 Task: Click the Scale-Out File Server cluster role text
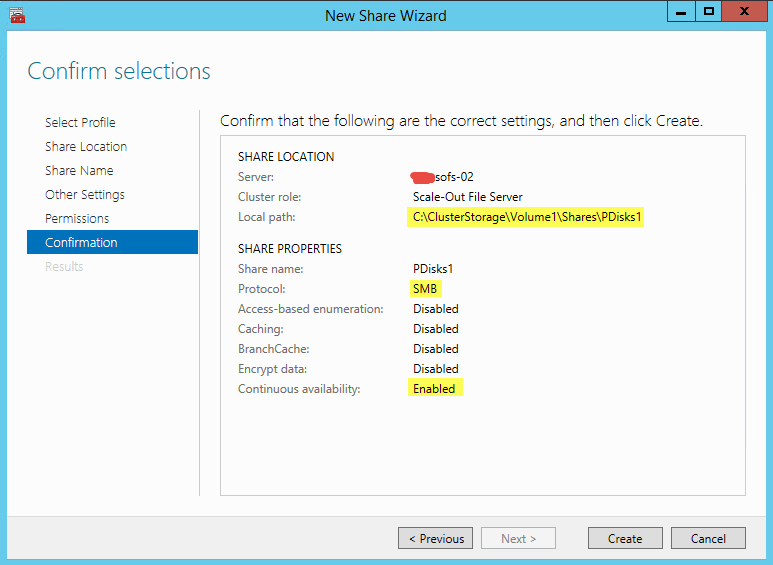point(467,197)
